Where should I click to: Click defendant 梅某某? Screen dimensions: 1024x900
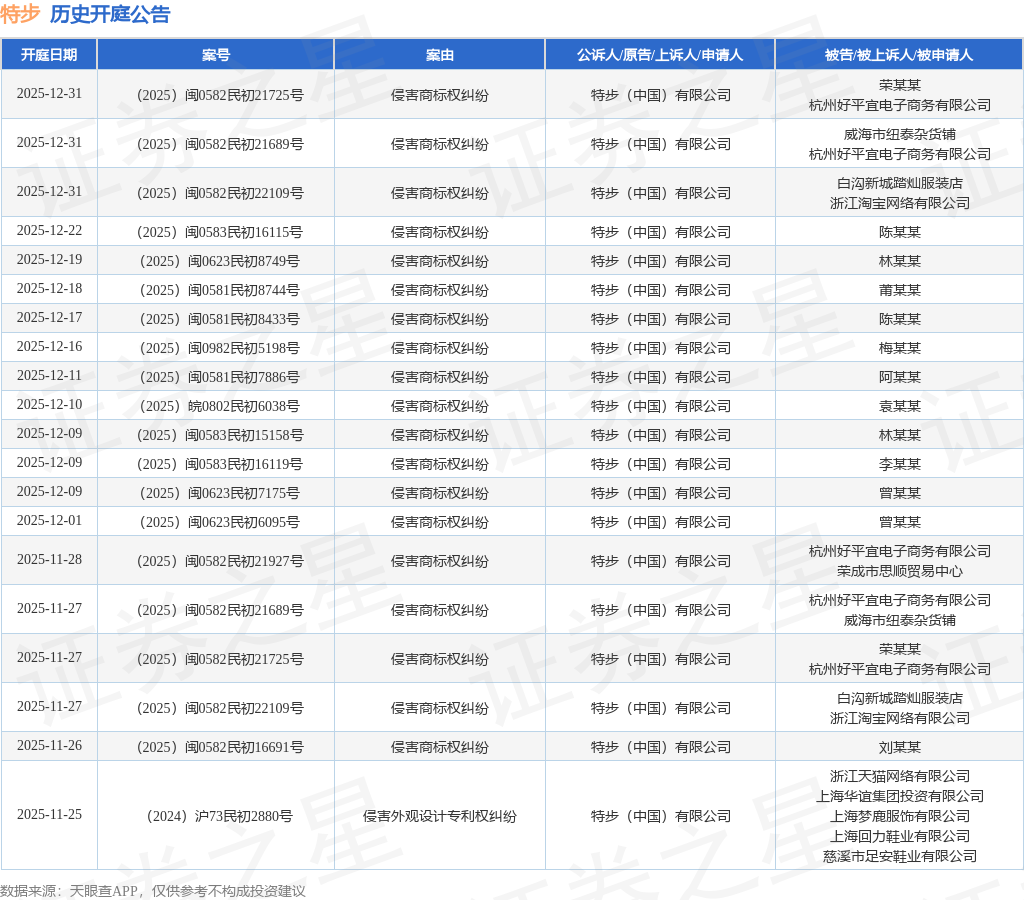pos(899,347)
